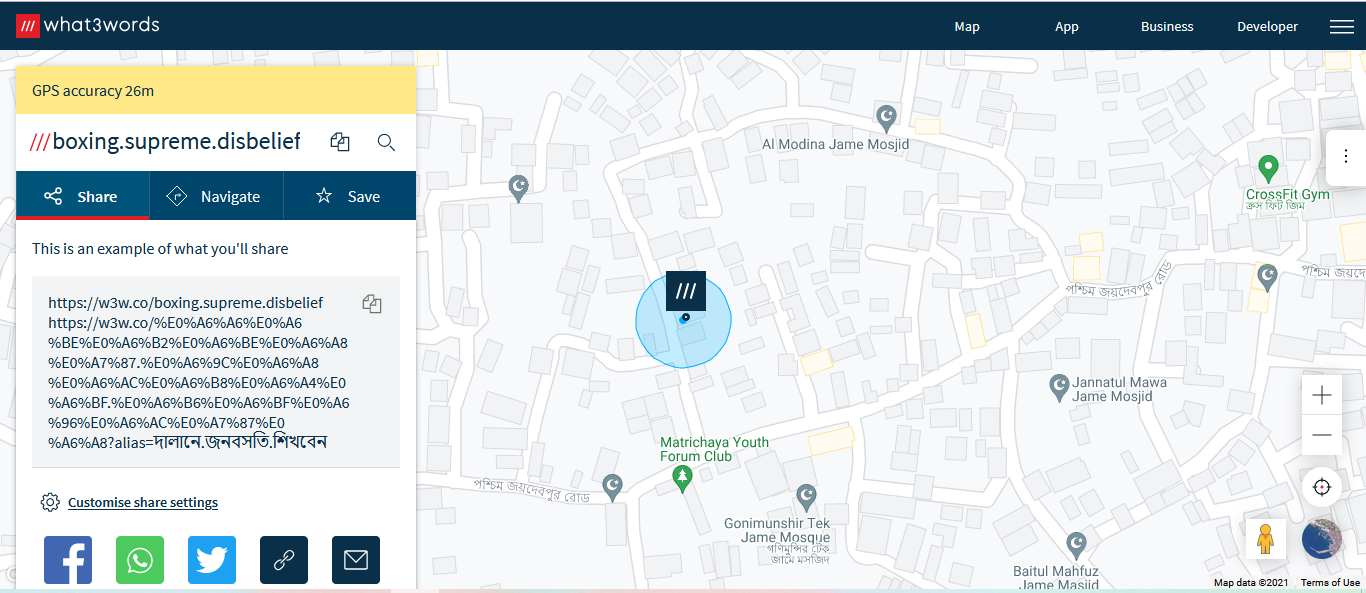The width and height of the screenshot is (1366, 593).
Task: Open the customise settings gear
Action: (x=50, y=502)
